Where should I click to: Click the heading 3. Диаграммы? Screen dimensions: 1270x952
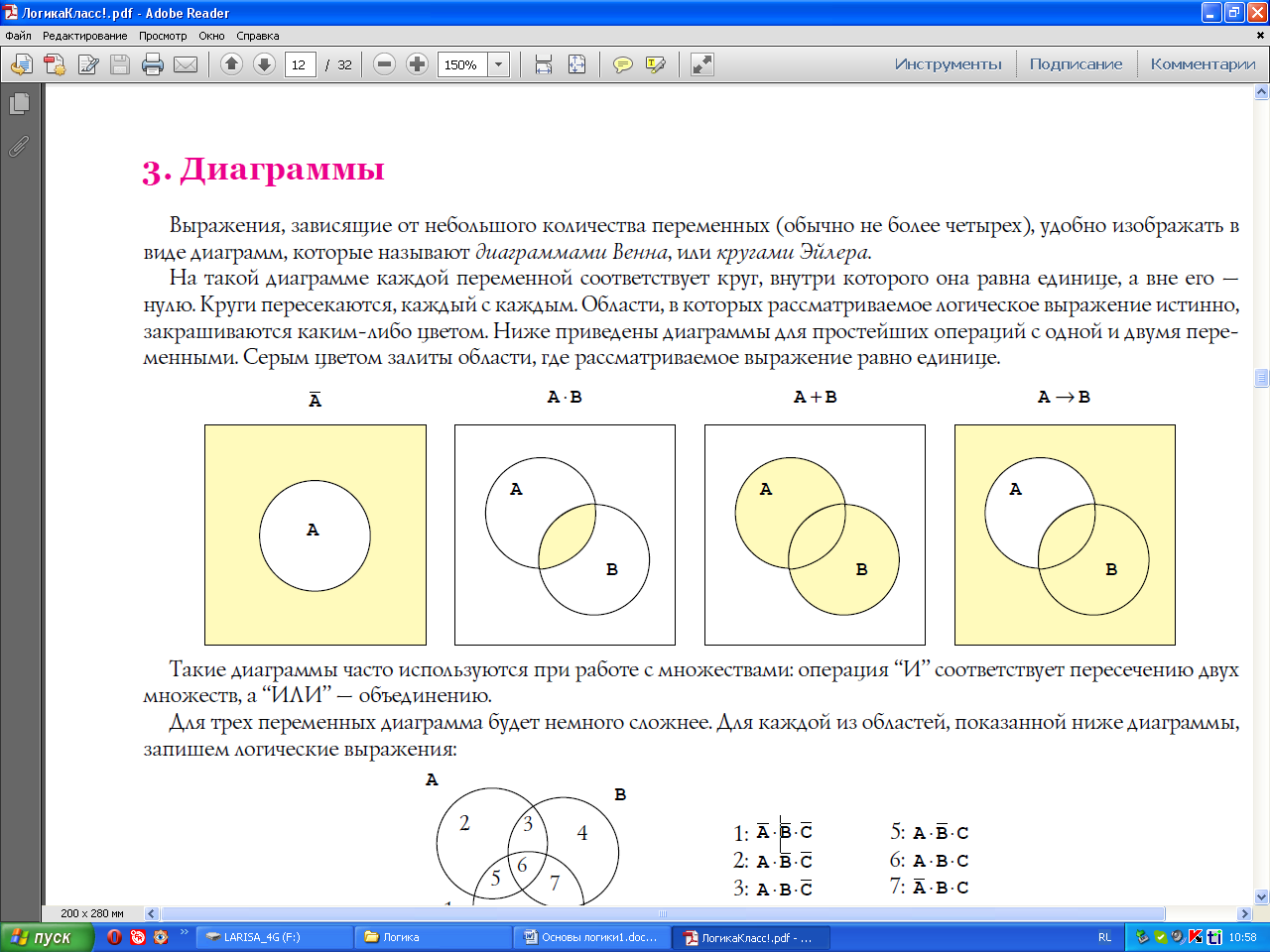pos(263,170)
